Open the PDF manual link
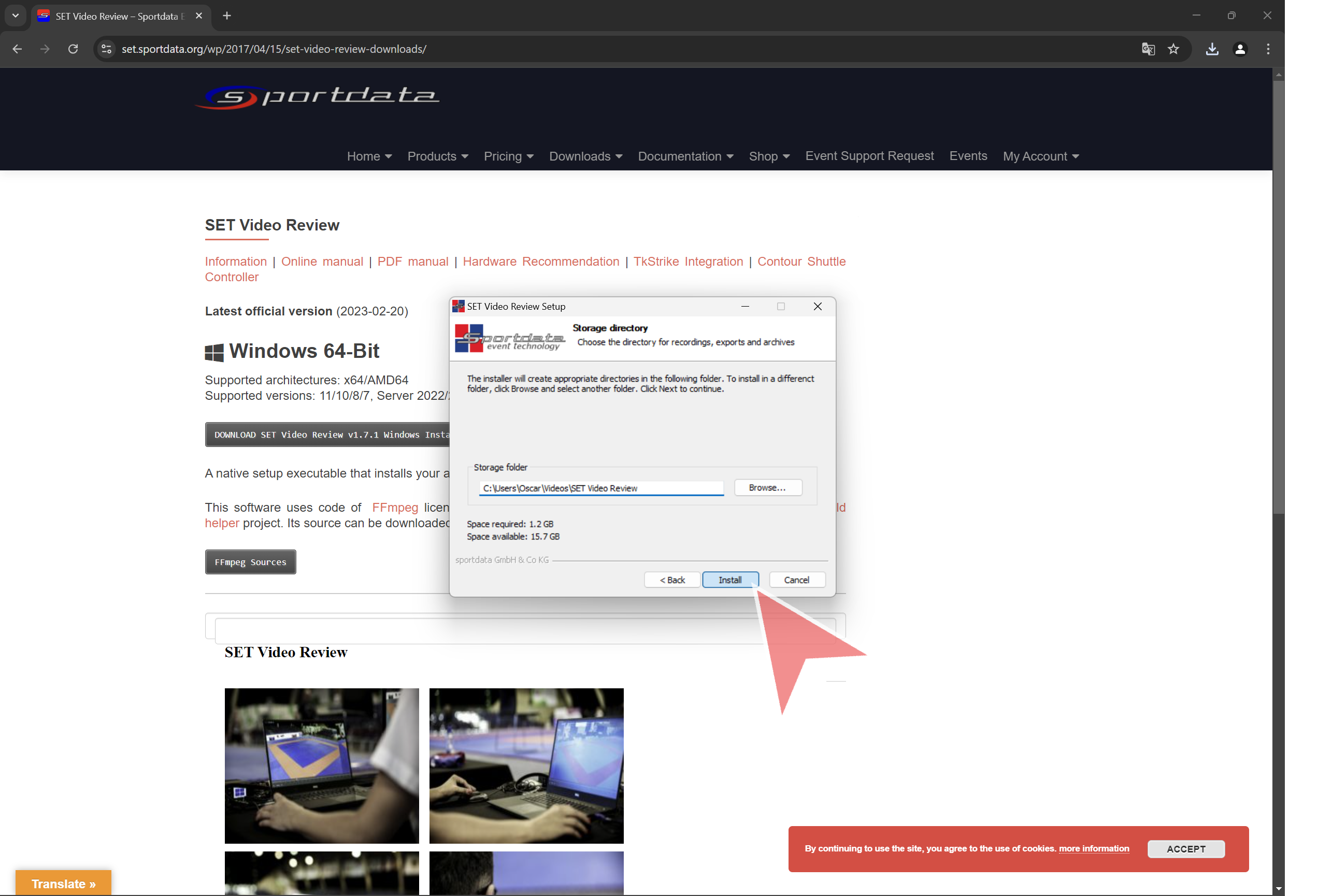Screen dimensions: 1332x896 click(413, 261)
